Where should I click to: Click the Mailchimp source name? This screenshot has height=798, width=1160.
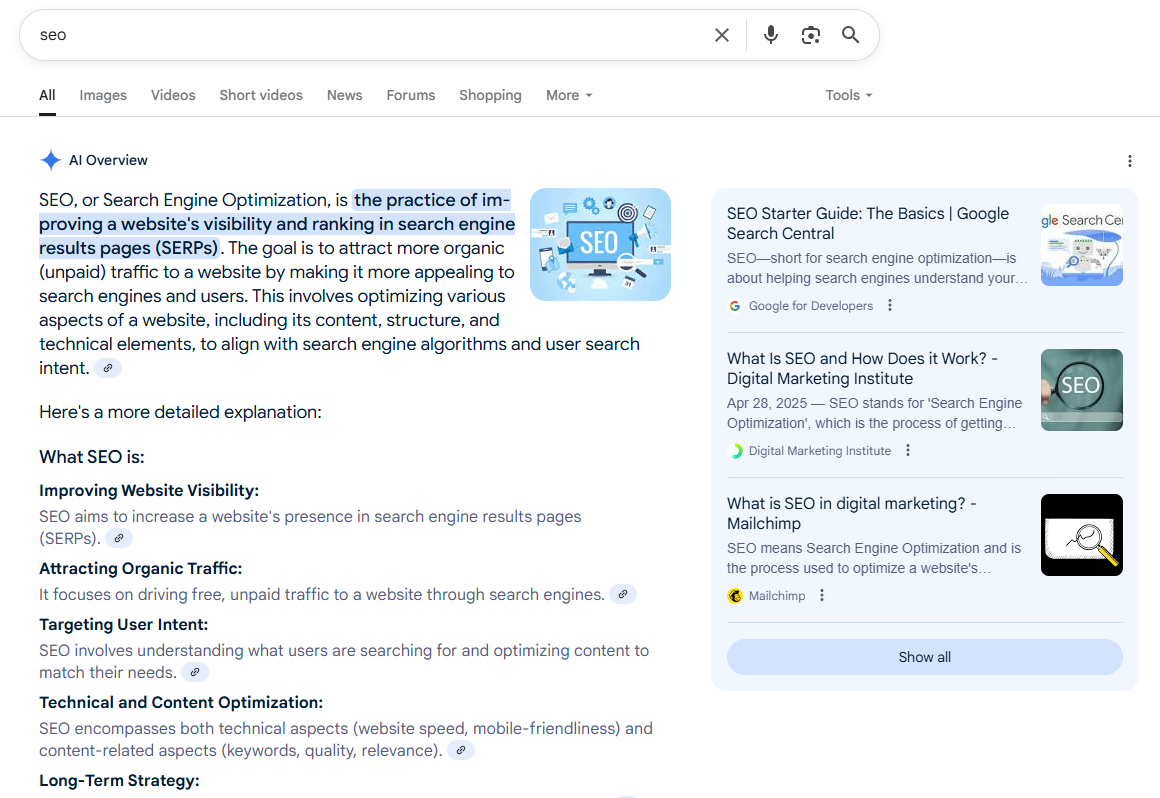[x=777, y=595]
